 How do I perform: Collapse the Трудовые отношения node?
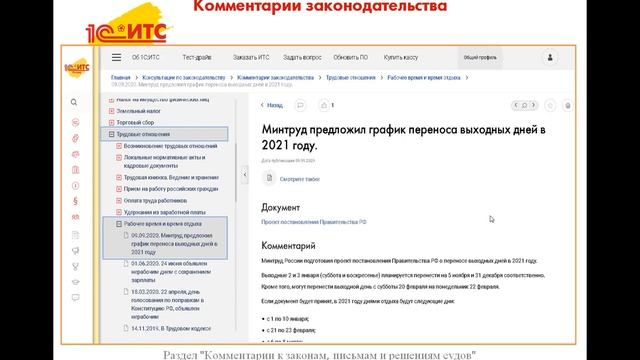point(111,134)
